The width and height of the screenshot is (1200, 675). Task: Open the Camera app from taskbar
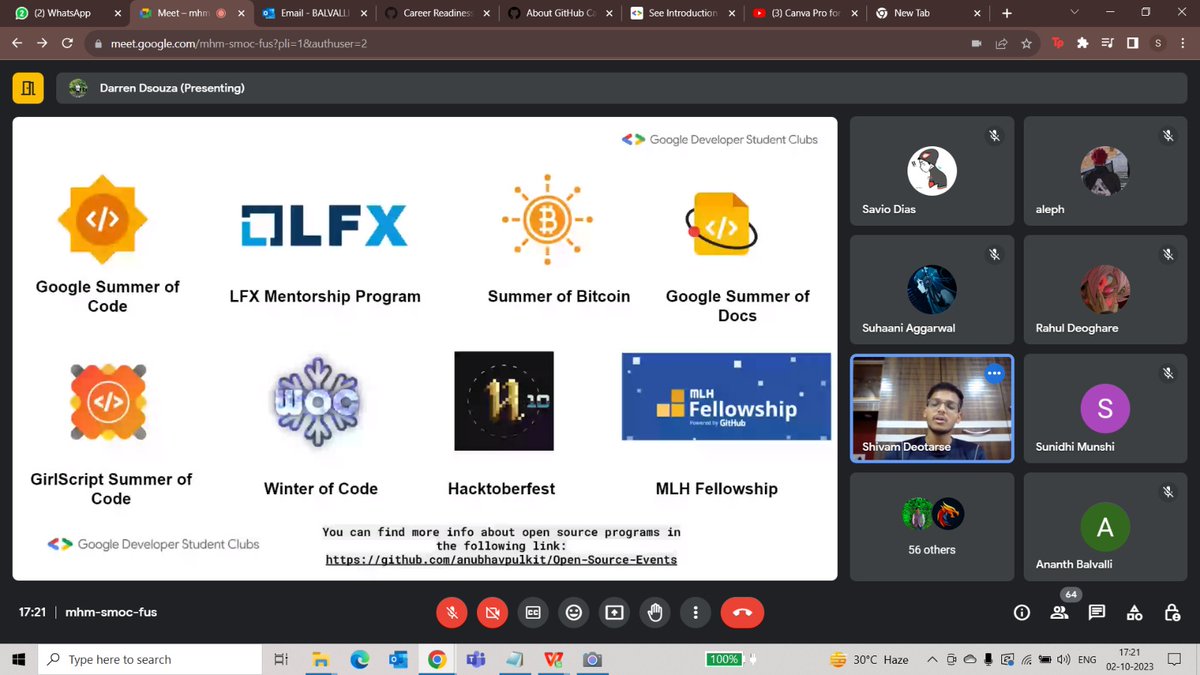[x=592, y=659]
